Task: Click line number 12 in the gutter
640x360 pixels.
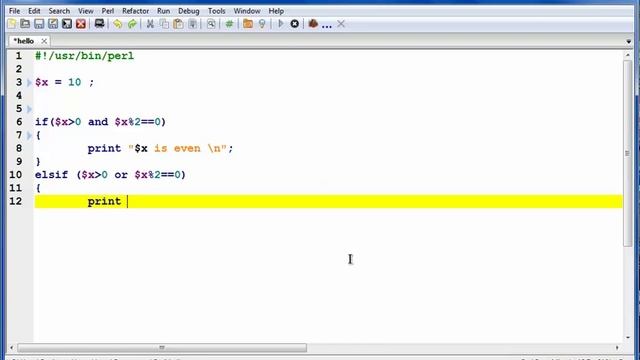Action: click(16, 201)
